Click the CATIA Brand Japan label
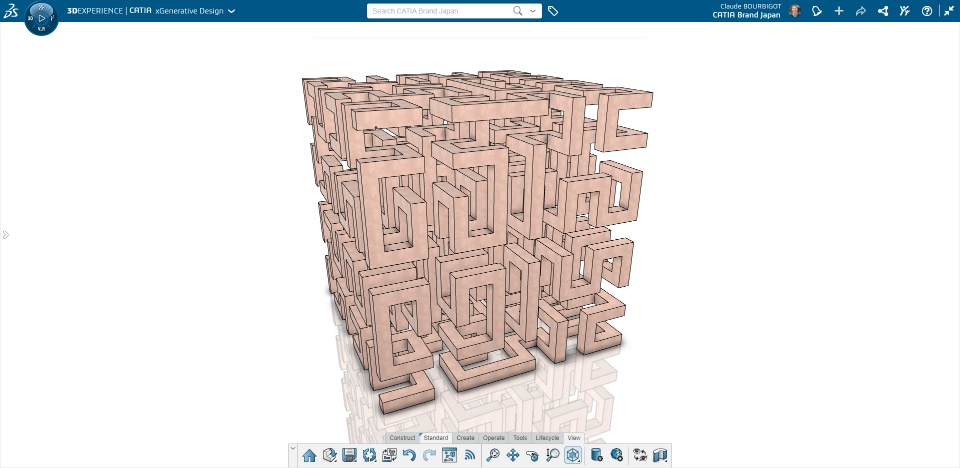The width and height of the screenshot is (960, 468). [x=746, y=15]
